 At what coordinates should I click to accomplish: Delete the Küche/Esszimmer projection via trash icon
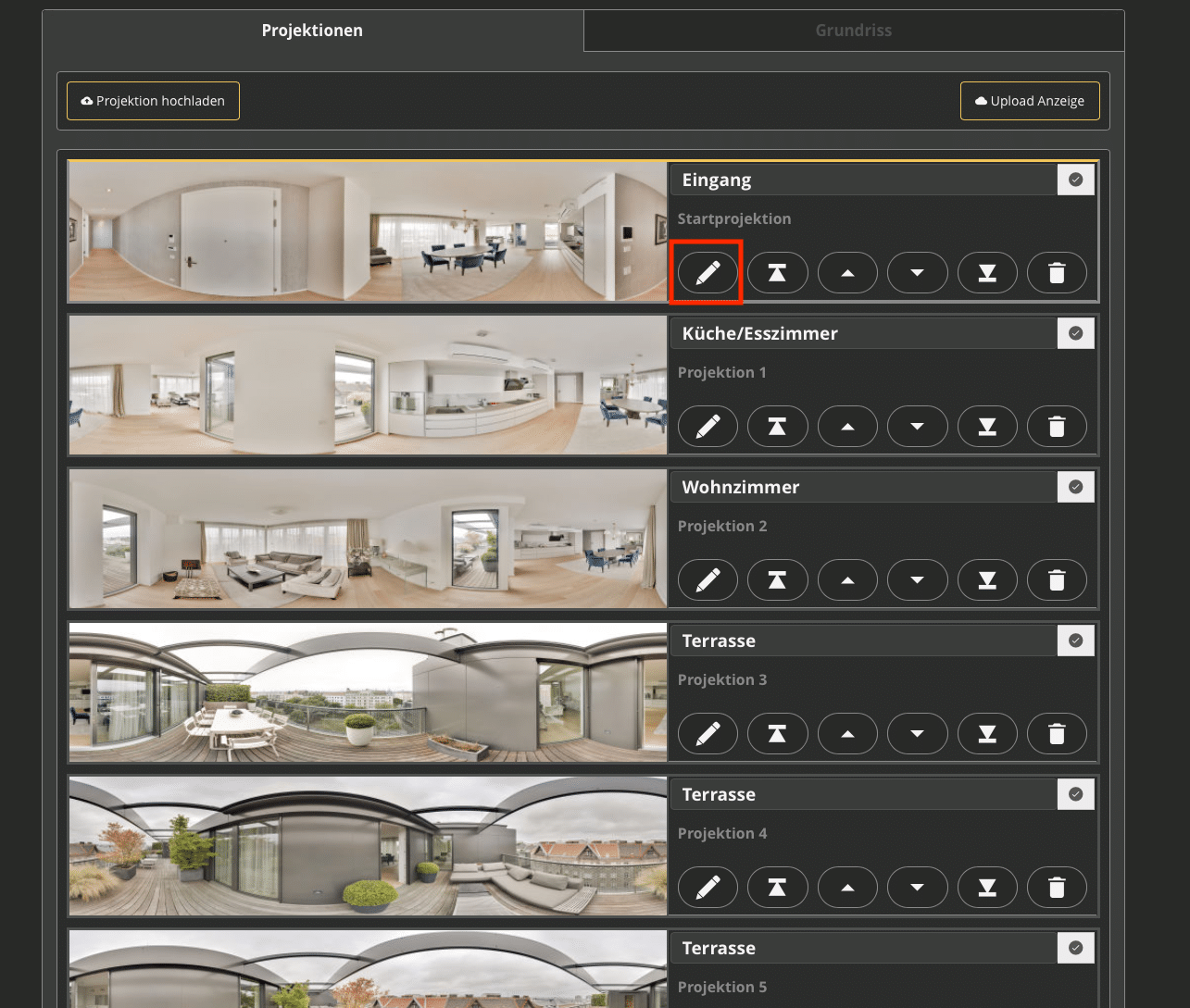[x=1057, y=427]
